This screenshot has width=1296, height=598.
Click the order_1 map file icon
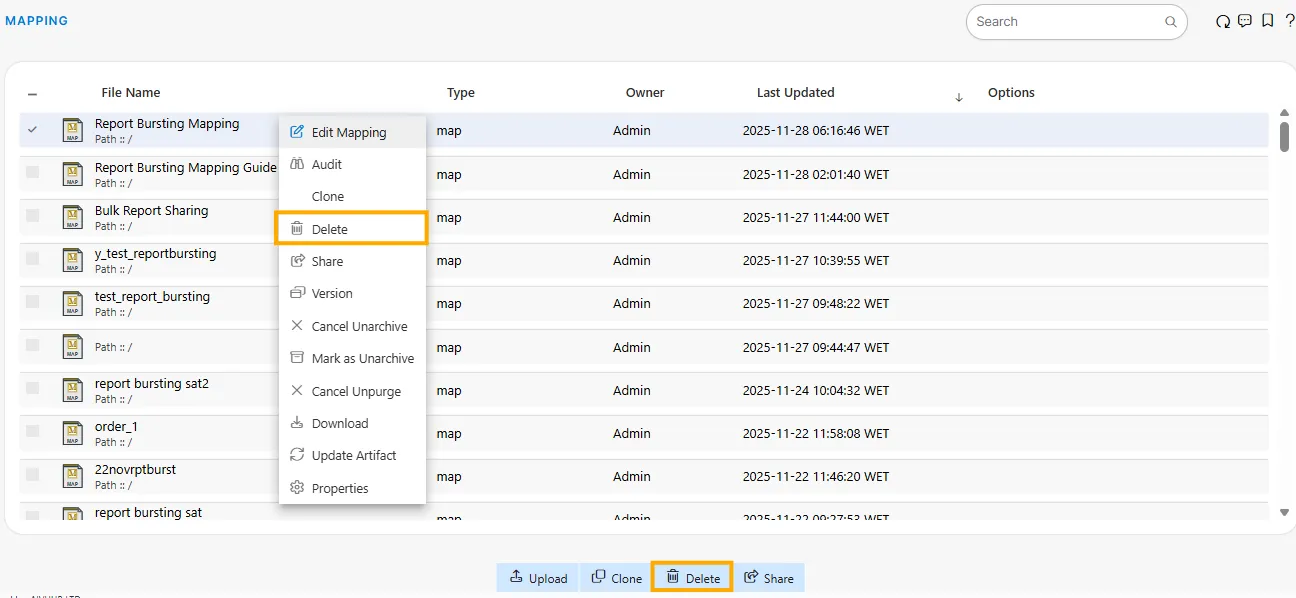tap(72, 433)
